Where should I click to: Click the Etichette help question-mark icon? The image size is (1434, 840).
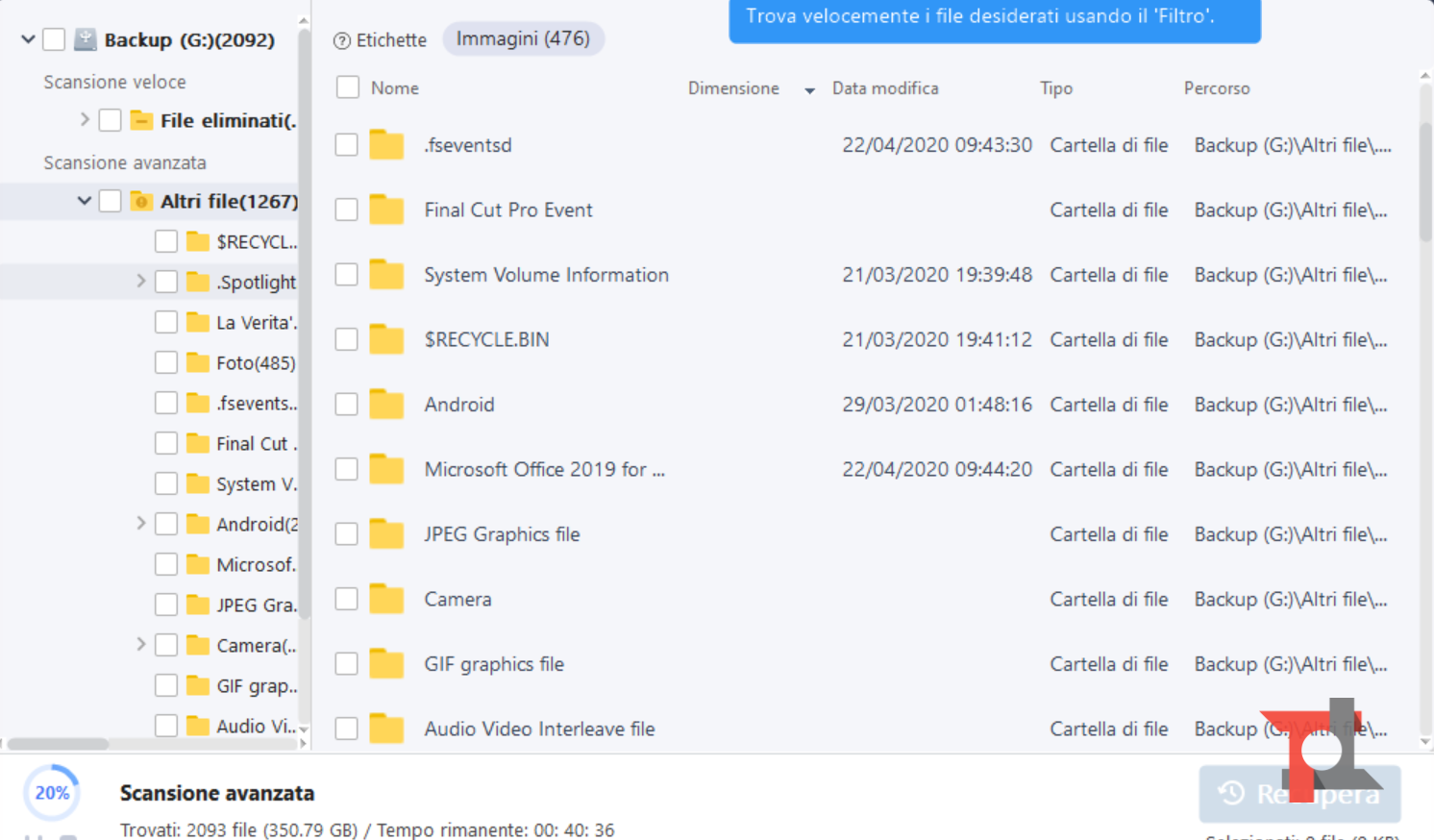point(341,40)
